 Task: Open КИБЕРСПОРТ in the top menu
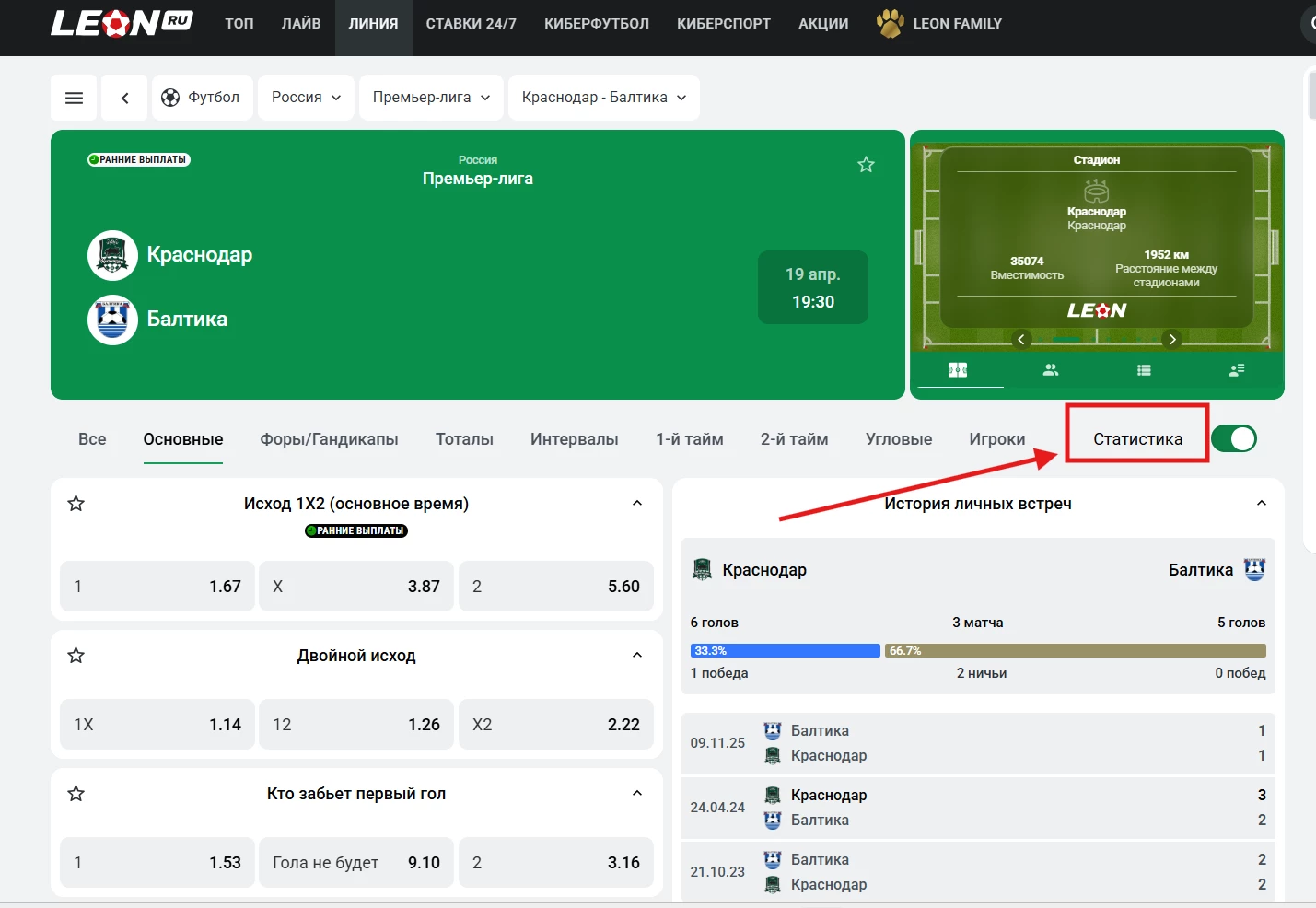pyautogui.click(x=723, y=24)
